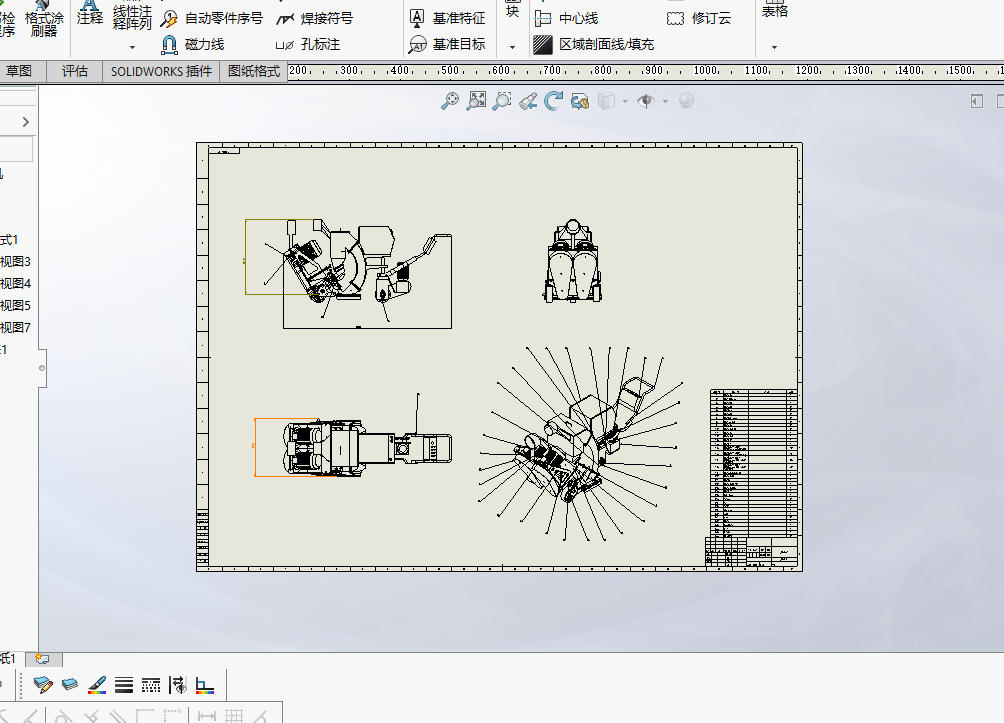Viewport: 1004px width, 723px height.
Task: Toggle the hide/show items eye icon
Action: pyautogui.click(x=646, y=101)
